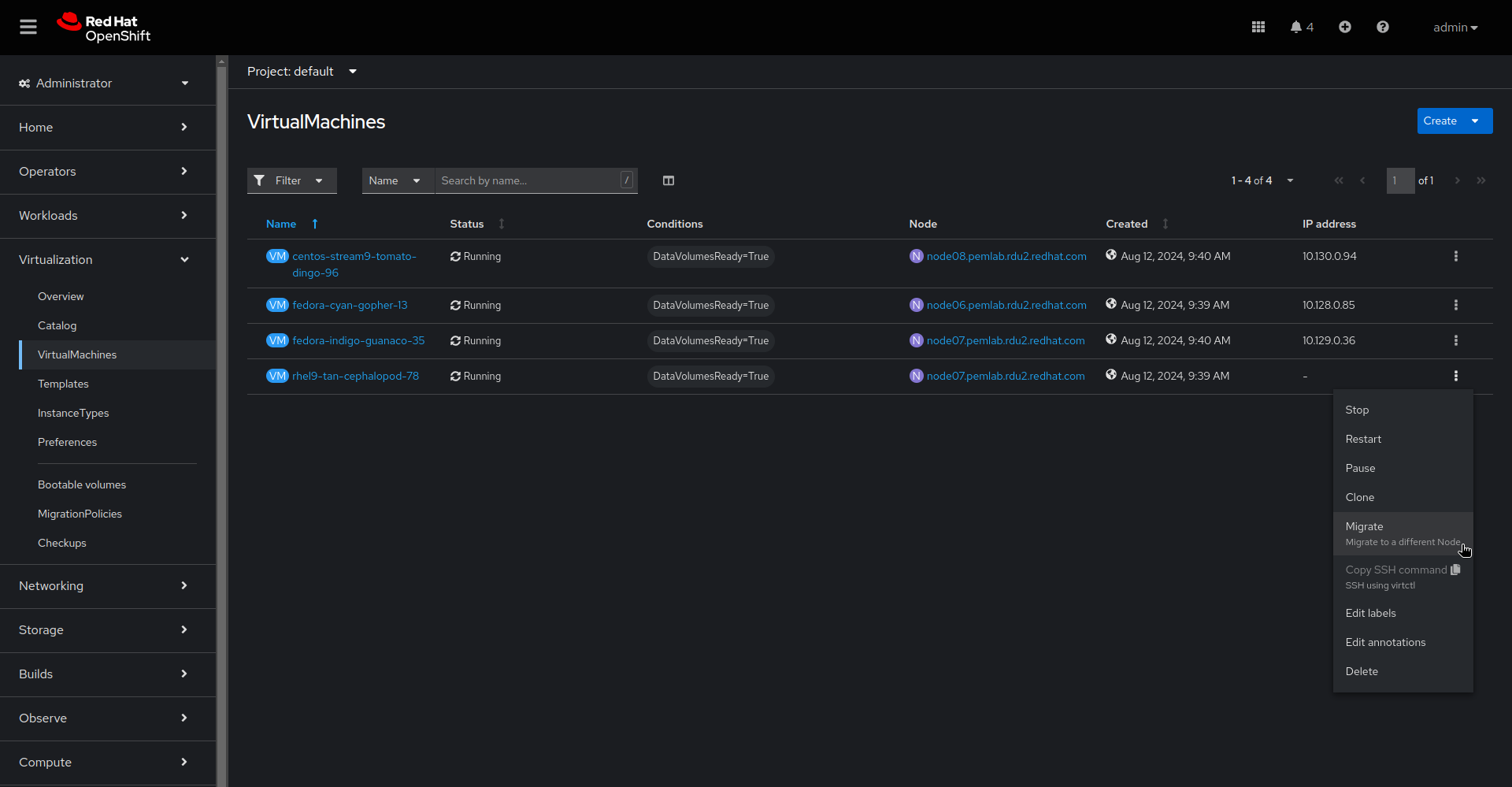Open kebab menu for fedora-indigo-guanaco-35 row
Viewport: 1512px width, 787px height.
(1456, 340)
